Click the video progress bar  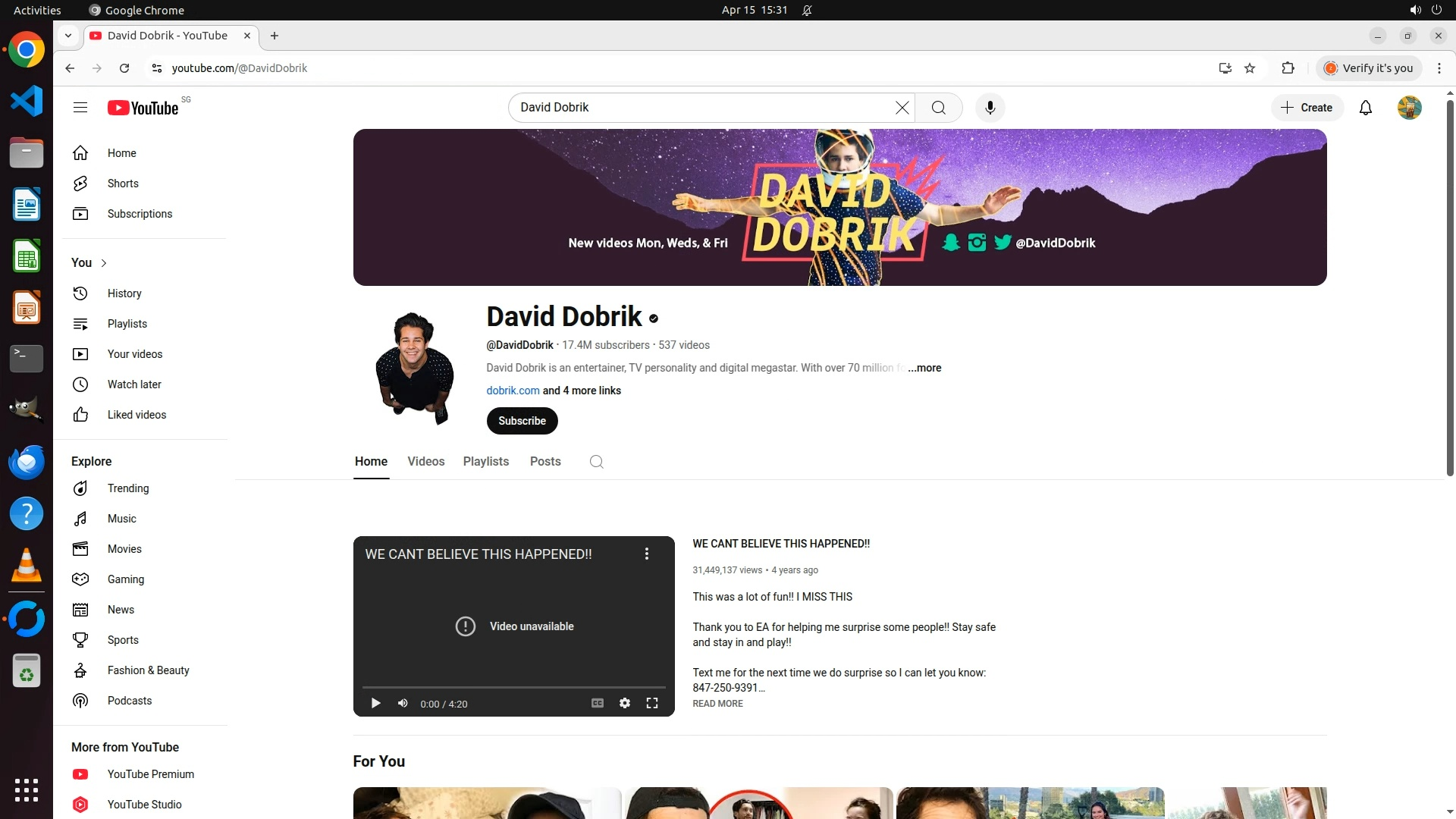tap(513, 687)
